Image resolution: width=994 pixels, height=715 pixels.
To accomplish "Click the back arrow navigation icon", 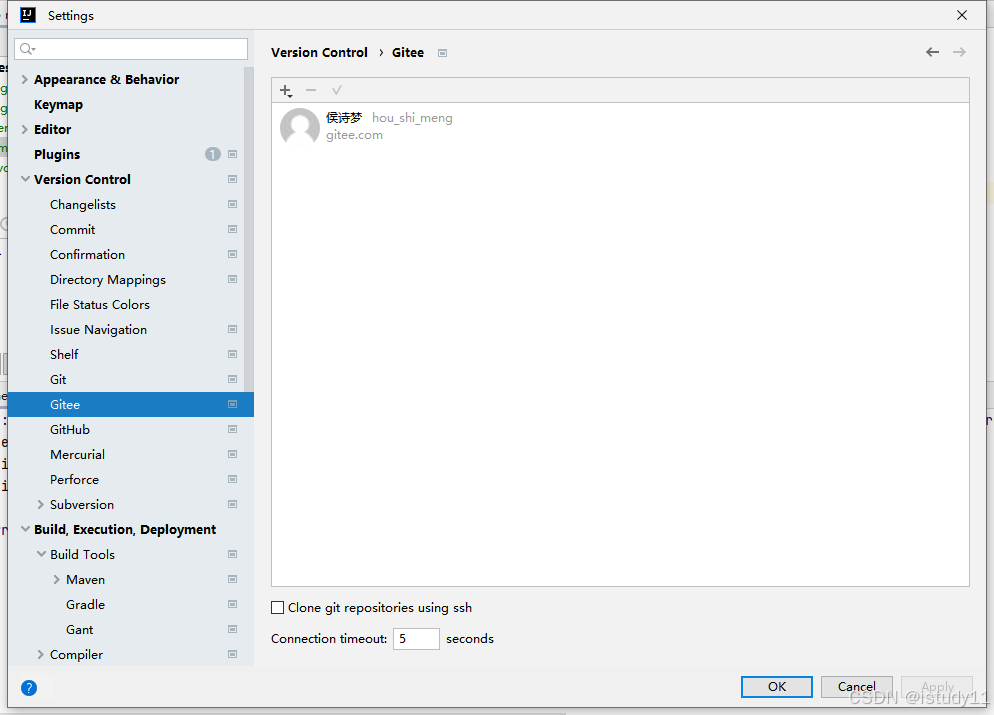I will (932, 52).
